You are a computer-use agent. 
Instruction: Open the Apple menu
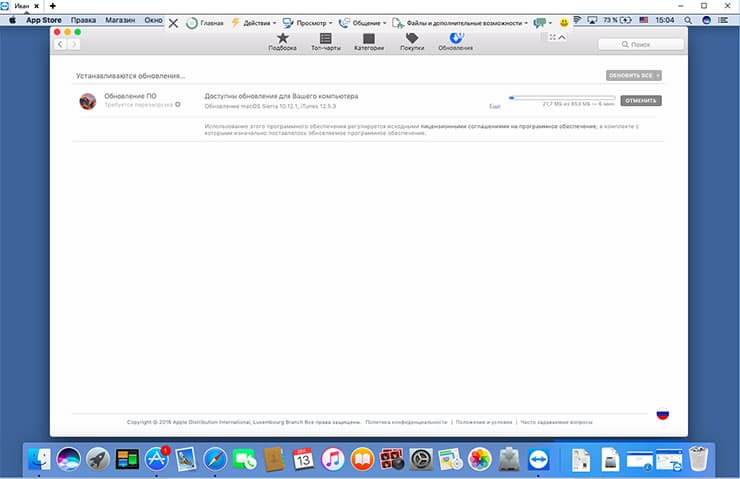(13, 20)
